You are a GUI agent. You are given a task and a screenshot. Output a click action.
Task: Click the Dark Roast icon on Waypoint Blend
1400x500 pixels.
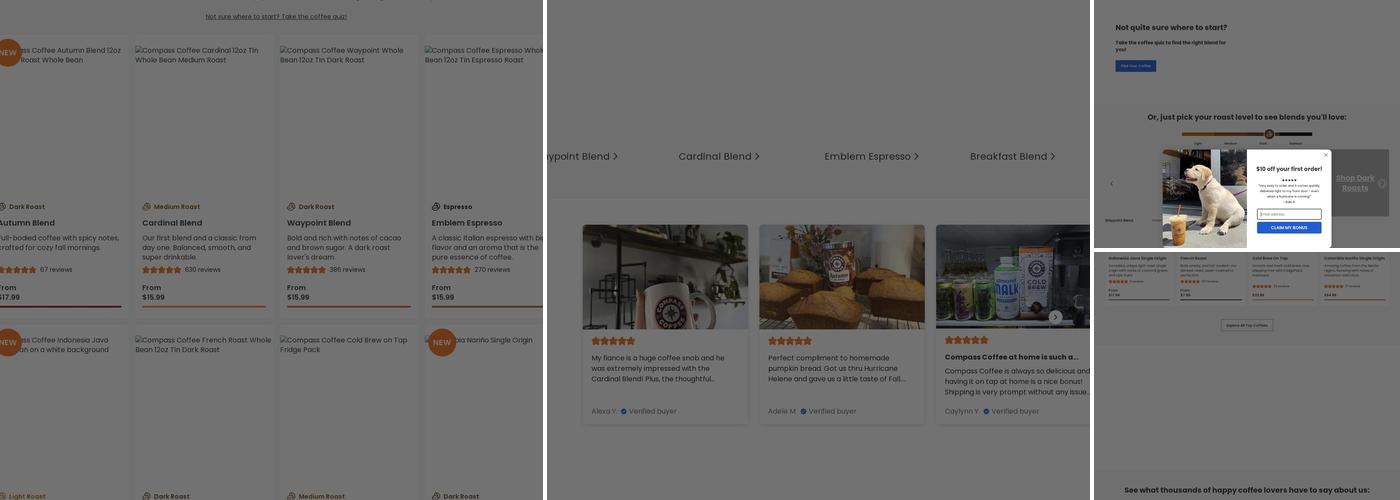(x=291, y=207)
